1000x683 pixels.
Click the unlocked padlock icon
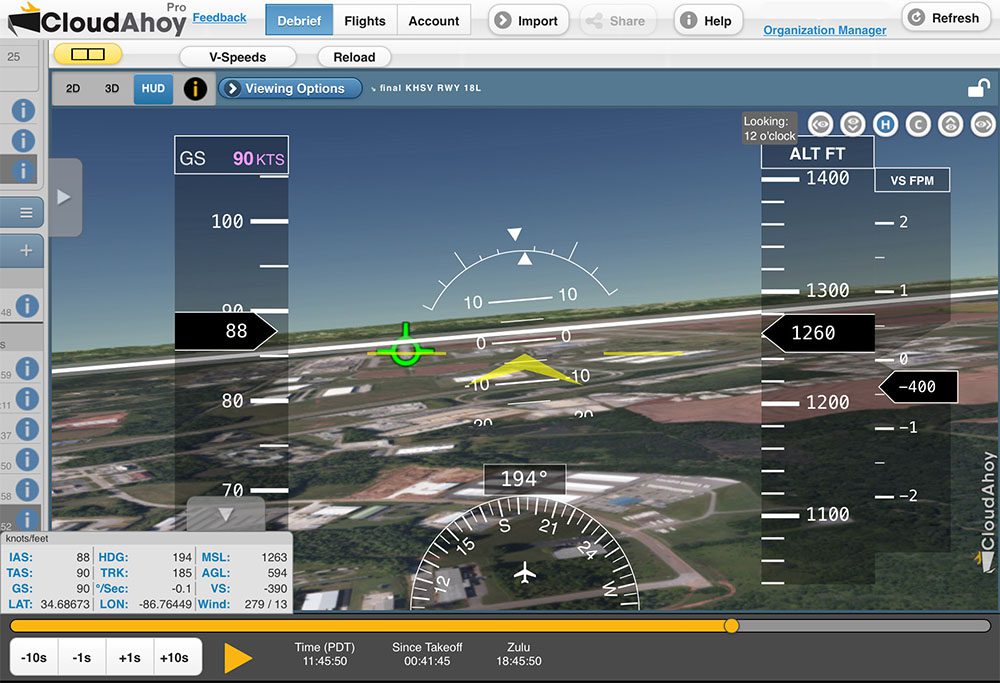pos(978,89)
